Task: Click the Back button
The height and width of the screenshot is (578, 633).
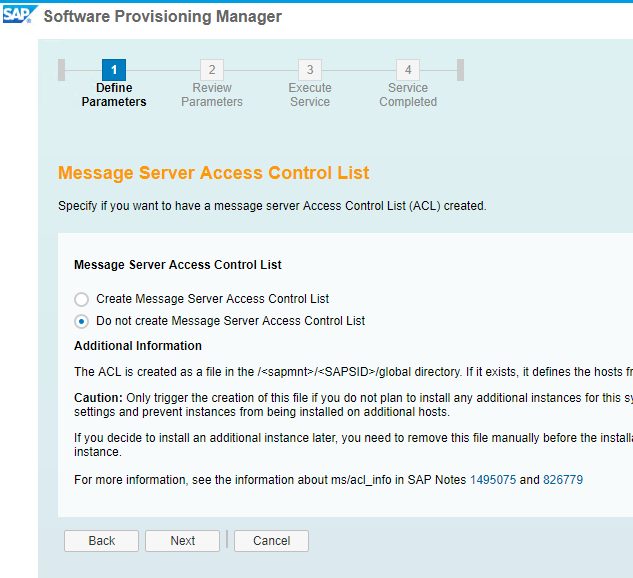Action: click(x=101, y=540)
